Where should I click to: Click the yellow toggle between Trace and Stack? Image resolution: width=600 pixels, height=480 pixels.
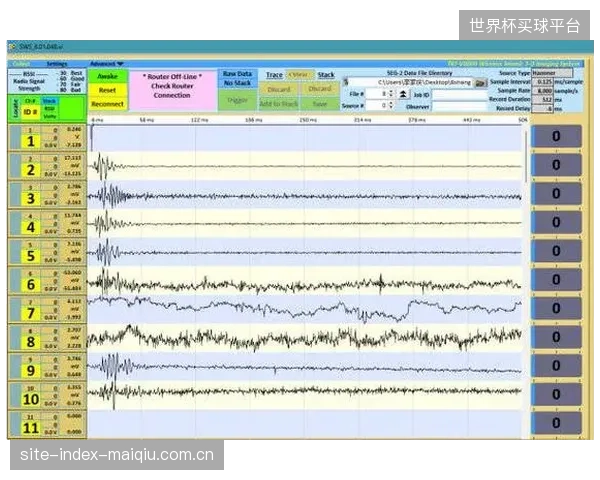click(x=299, y=75)
